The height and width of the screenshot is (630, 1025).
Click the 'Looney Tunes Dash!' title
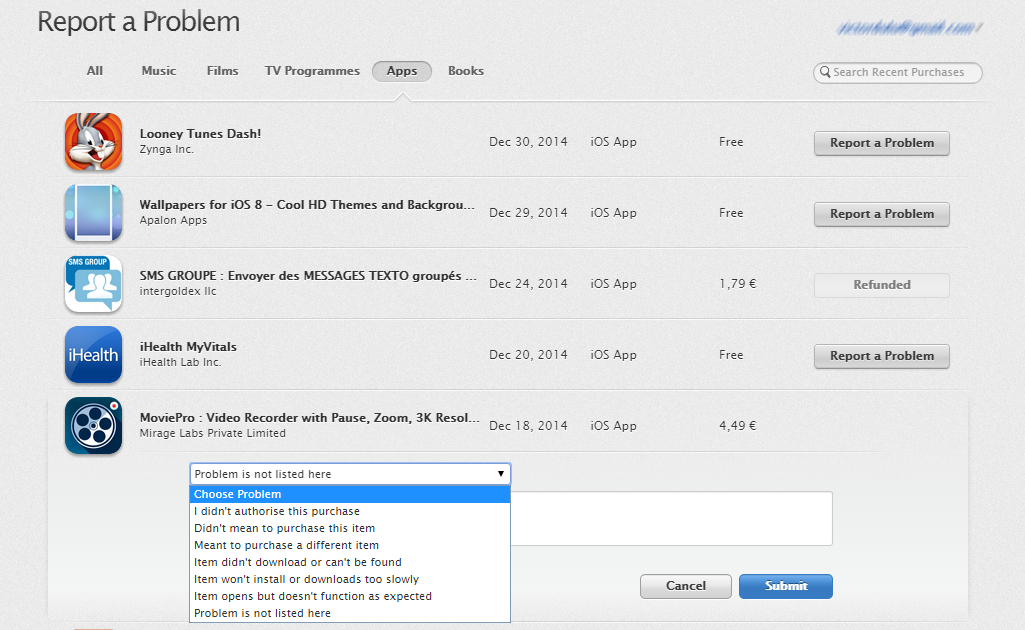pos(200,134)
